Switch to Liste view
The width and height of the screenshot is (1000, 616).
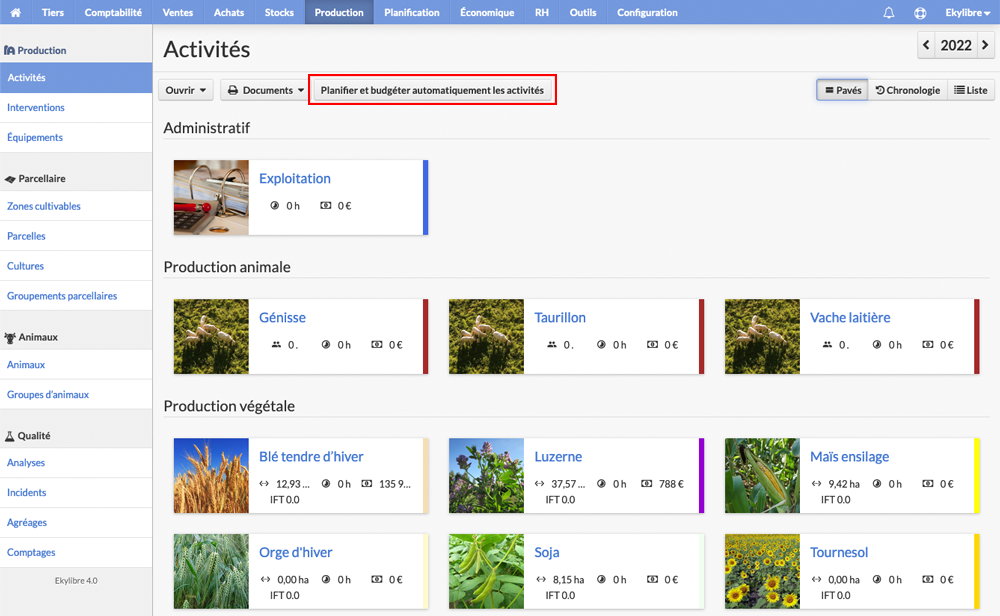[x=971, y=90]
